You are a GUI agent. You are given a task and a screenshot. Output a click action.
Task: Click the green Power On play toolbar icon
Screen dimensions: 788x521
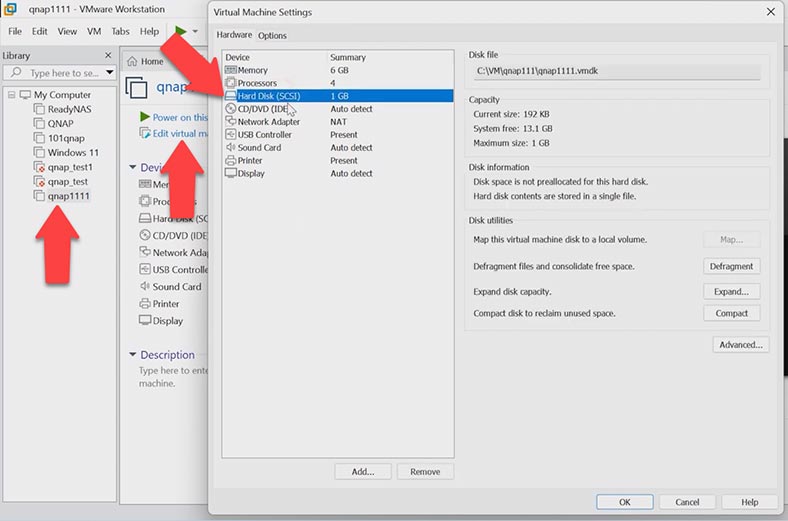coord(180,31)
